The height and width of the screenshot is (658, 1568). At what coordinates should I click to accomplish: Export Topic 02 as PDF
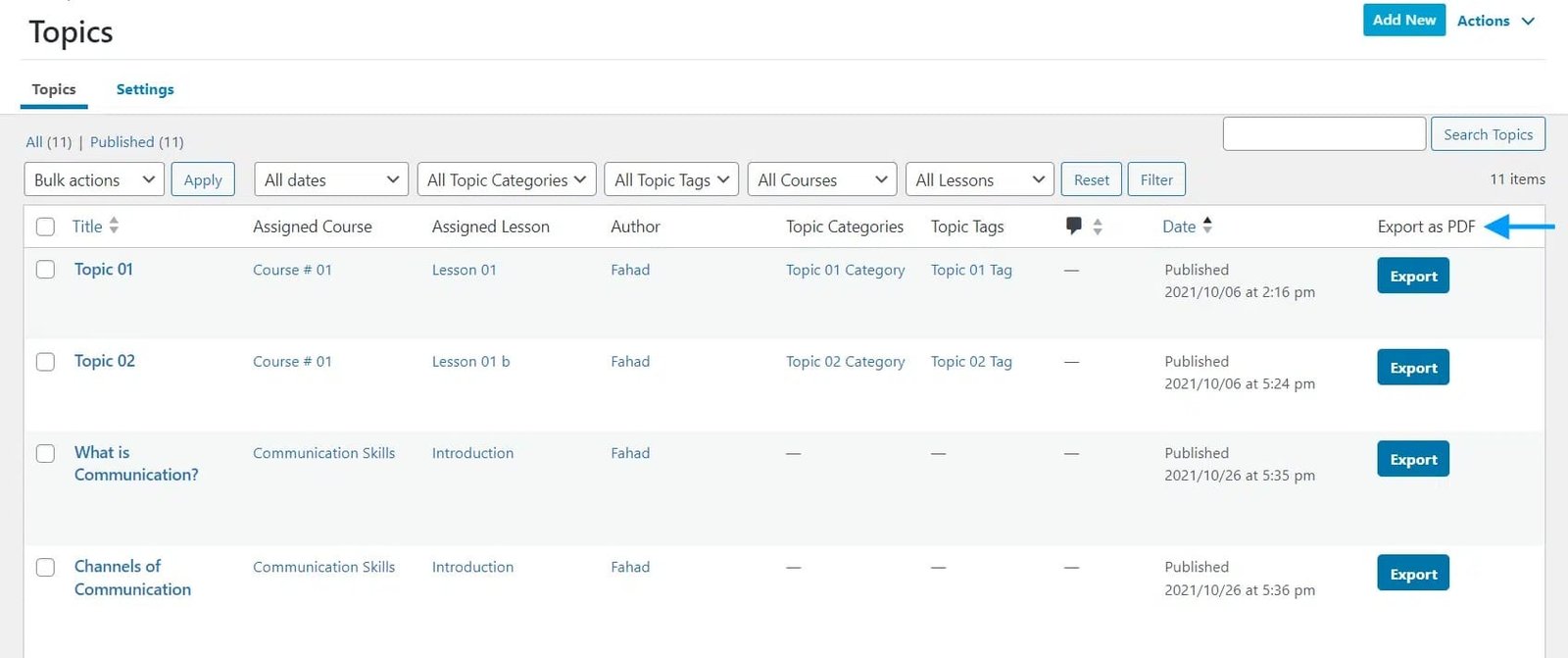(x=1413, y=368)
